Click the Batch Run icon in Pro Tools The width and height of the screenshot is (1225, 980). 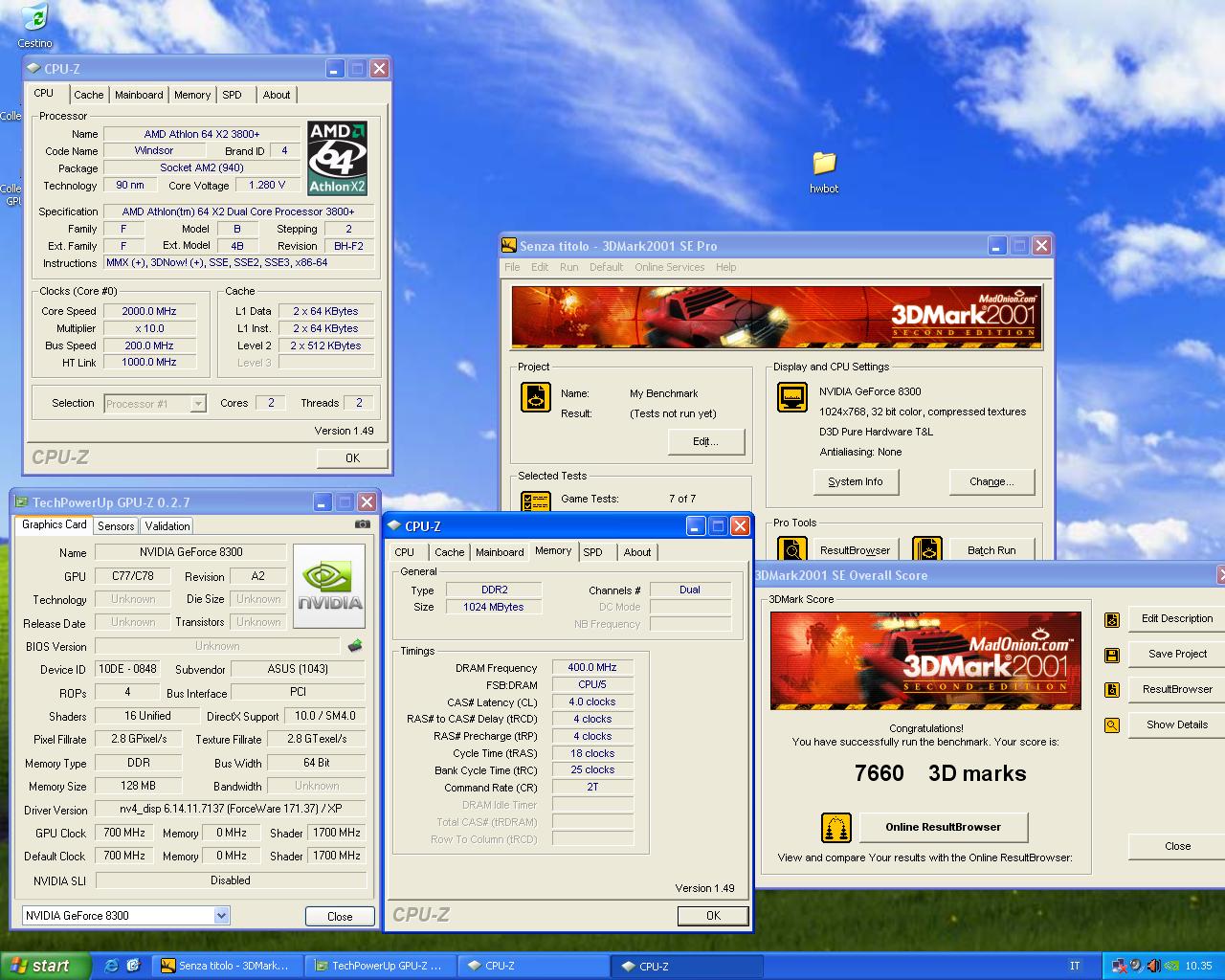point(926,548)
